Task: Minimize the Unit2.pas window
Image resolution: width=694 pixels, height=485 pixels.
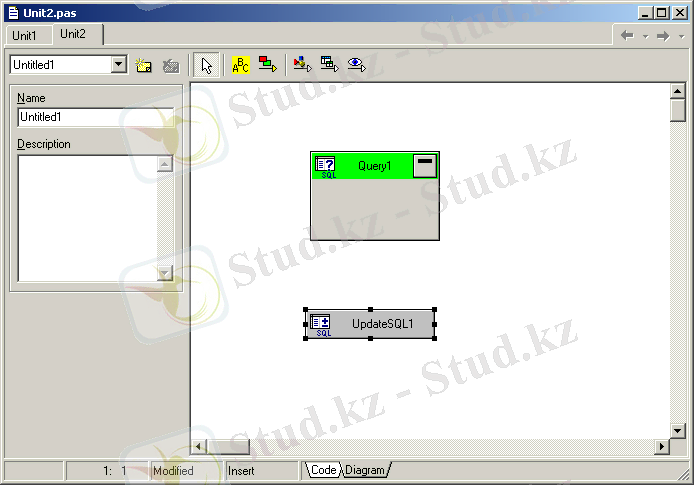Action: point(645,13)
